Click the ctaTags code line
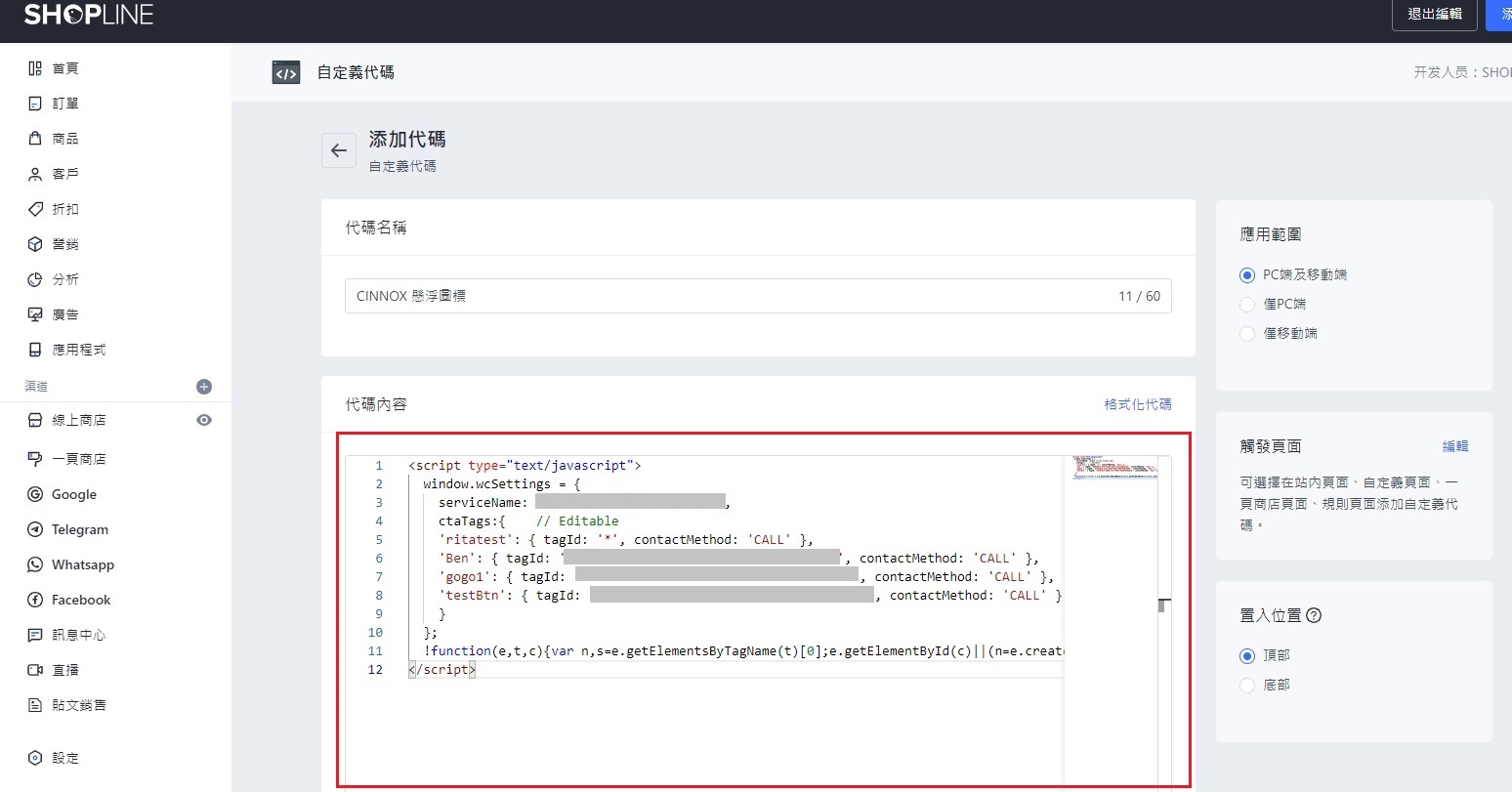Image resolution: width=1512 pixels, height=792 pixels. pyautogui.click(x=528, y=521)
